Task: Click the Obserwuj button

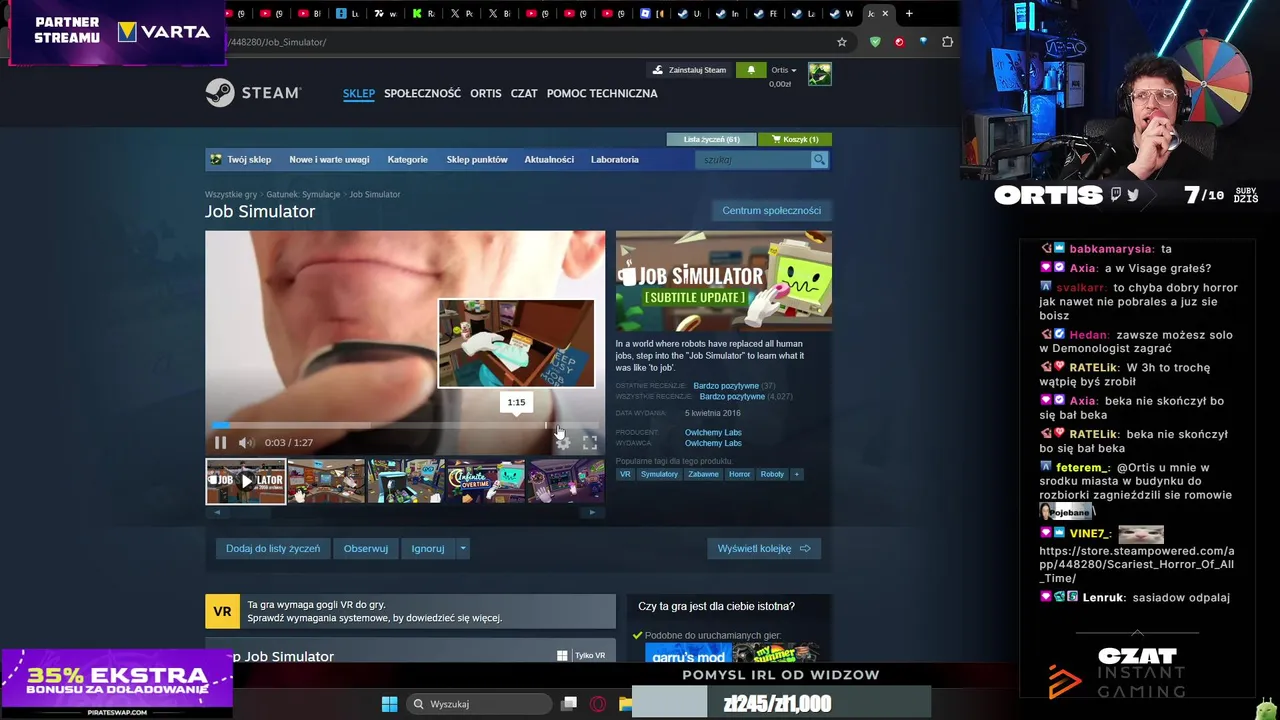Action: pos(366,548)
